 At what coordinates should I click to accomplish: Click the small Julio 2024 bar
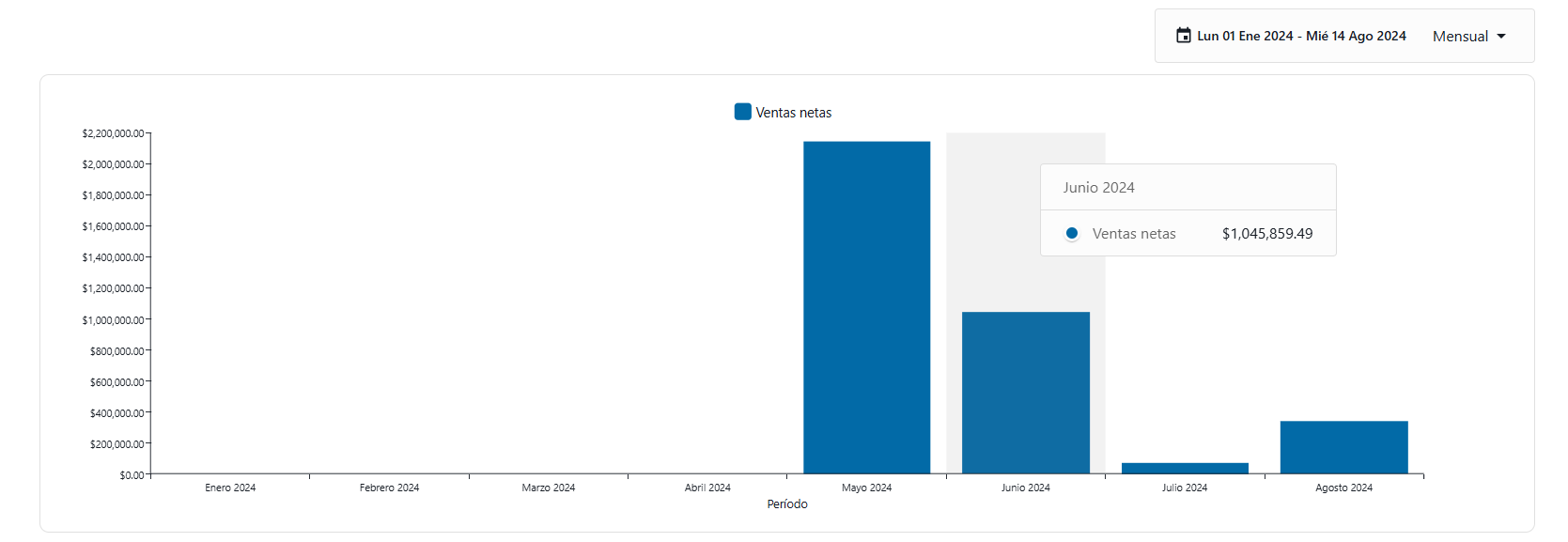tap(1185, 468)
